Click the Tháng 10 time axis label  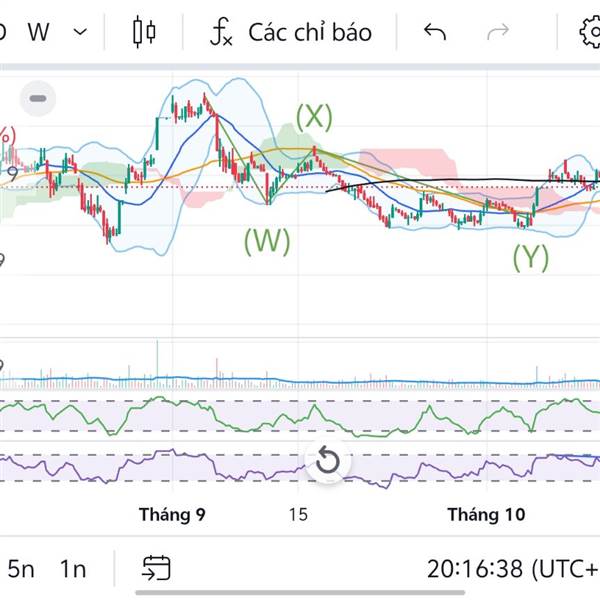(486, 515)
